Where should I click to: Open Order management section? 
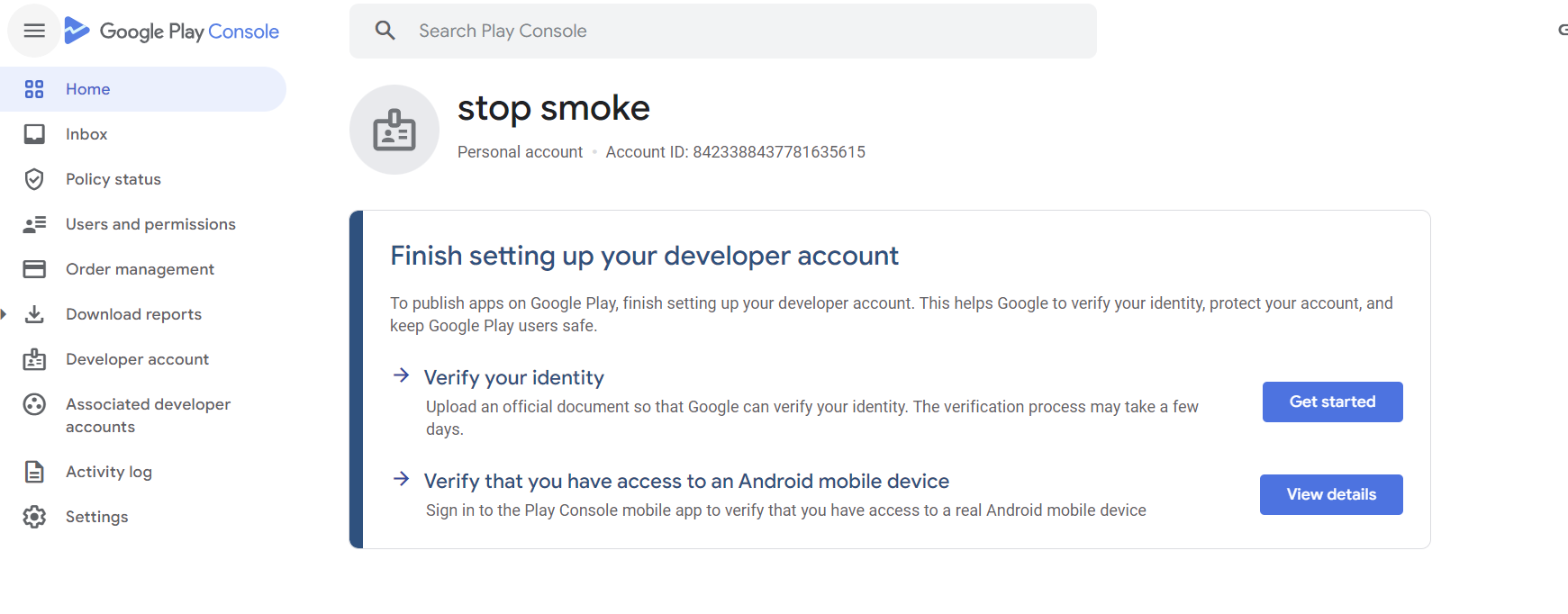point(143,269)
